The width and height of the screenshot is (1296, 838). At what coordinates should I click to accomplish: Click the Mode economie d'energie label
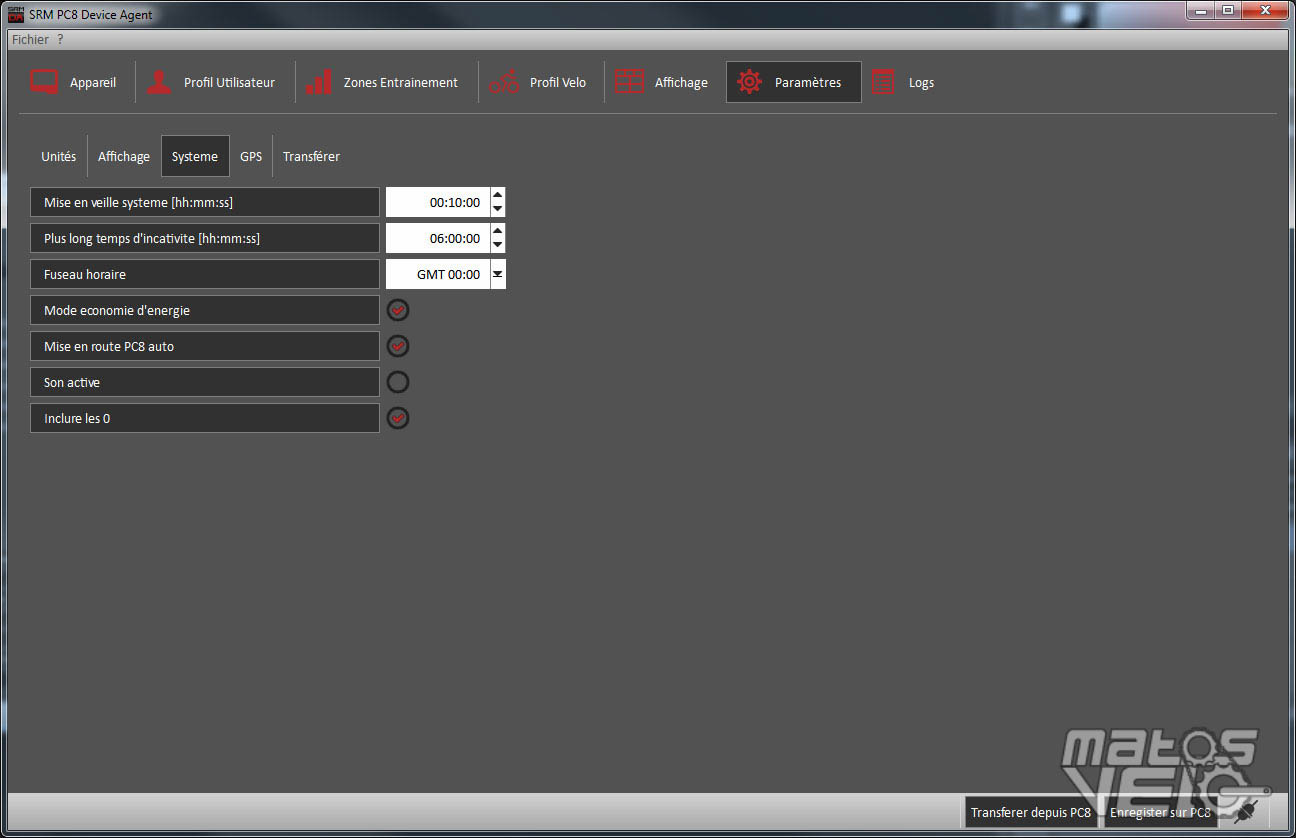tap(205, 310)
